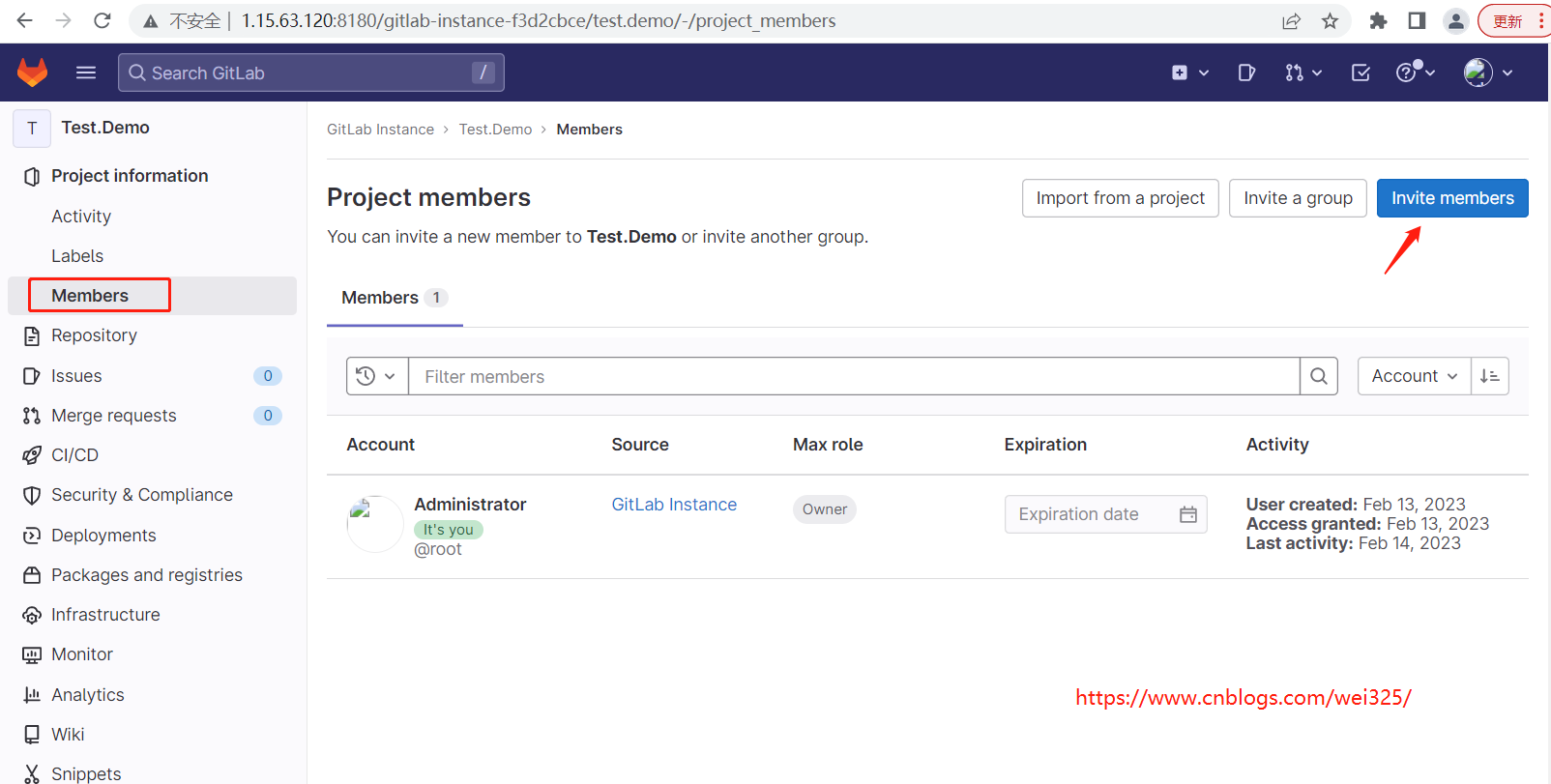Toggle the browser side panel icon

click(x=1417, y=21)
